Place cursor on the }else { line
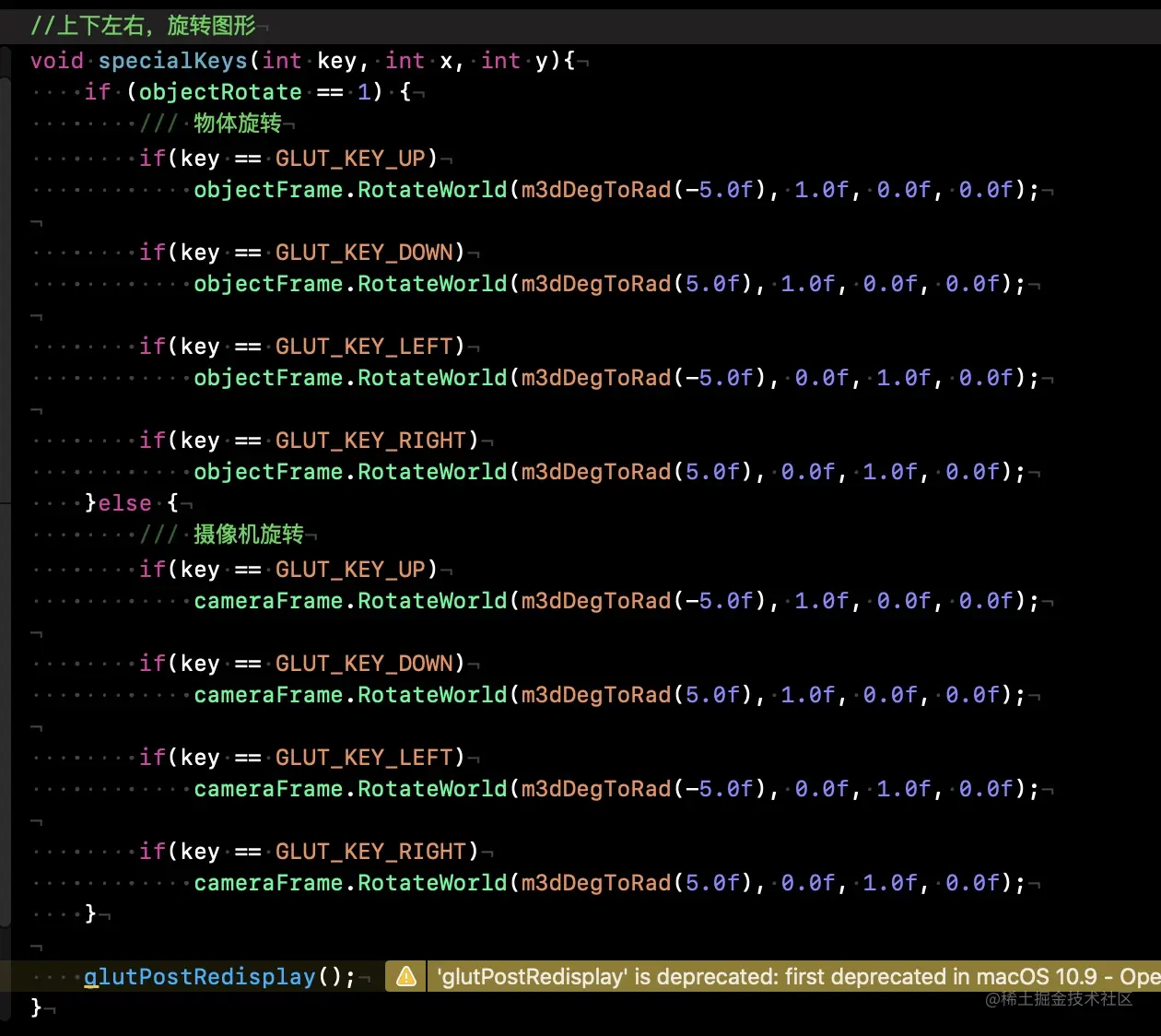Screen dimensions: 1161x1036 pyautogui.click(x=131, y=503)
